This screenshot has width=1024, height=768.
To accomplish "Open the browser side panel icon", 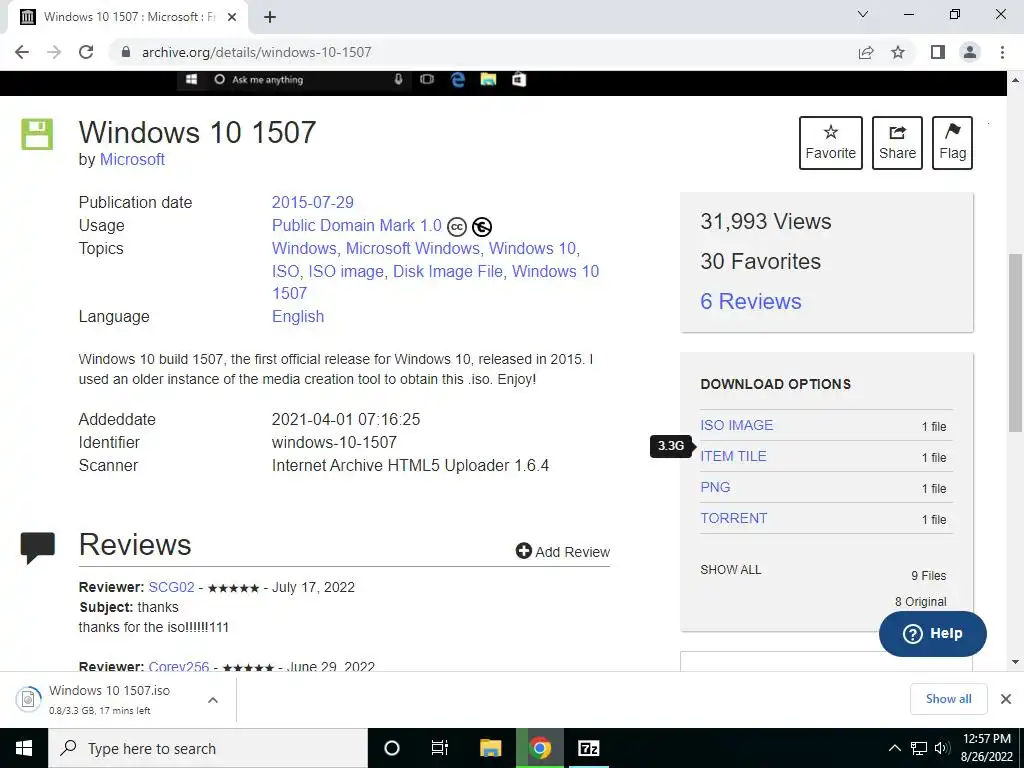I will click(938, 52).
